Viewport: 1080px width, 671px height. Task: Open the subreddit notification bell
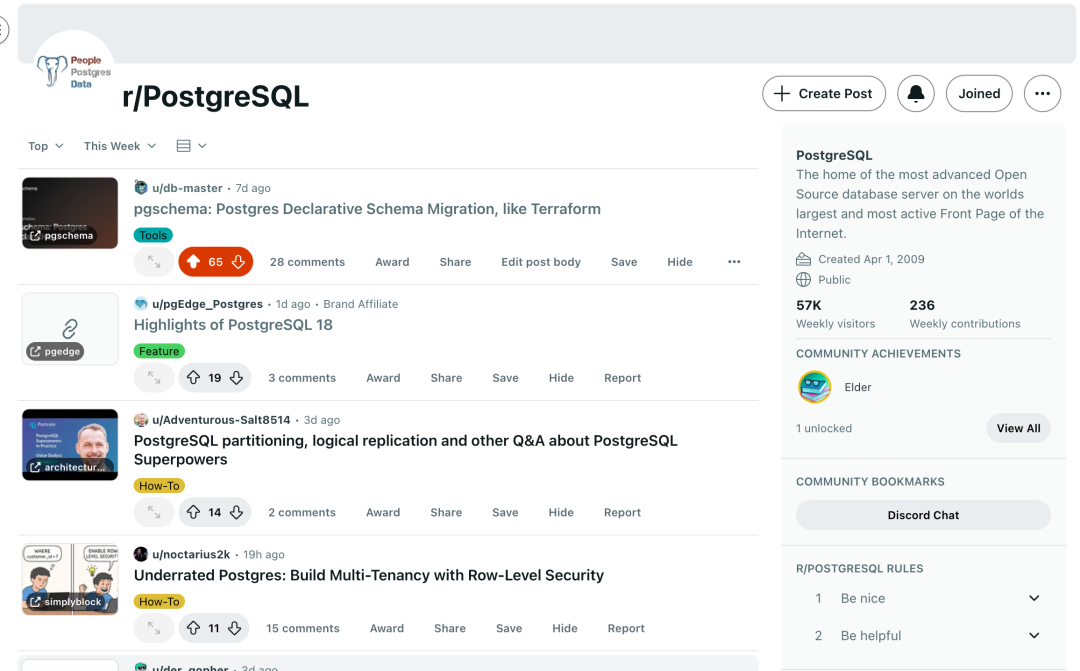(x=915, y=94)
